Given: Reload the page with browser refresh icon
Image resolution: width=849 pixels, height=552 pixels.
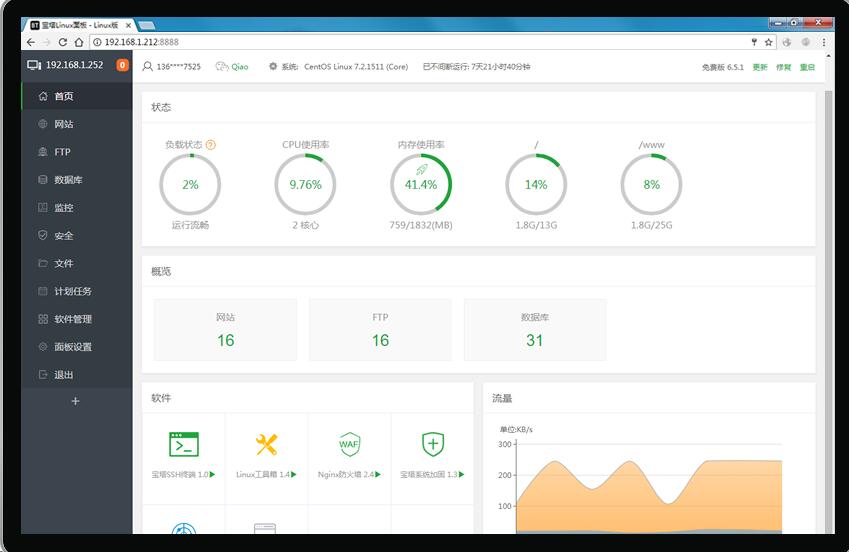Looking at the screenshot, I should pos(63,42).
